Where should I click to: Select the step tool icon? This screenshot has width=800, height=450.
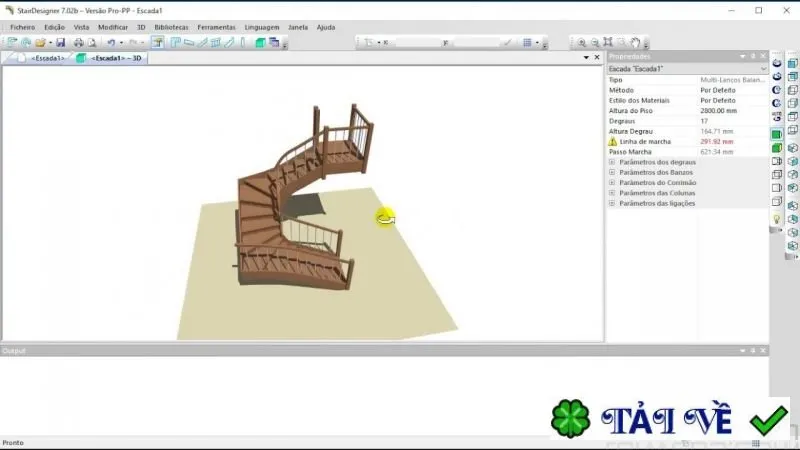(189, 42)
